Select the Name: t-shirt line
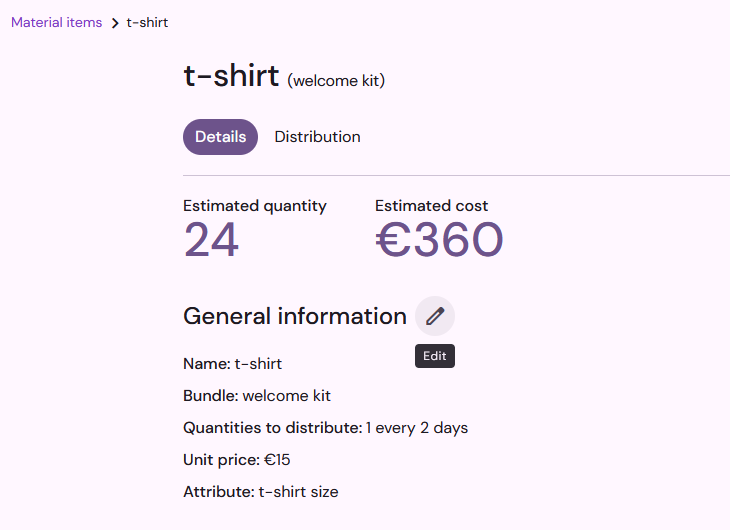 click(x=232, y=364)
